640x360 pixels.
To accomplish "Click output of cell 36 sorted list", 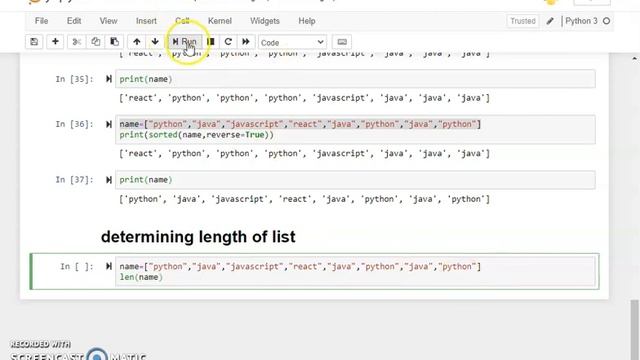I will click(304, 154).
